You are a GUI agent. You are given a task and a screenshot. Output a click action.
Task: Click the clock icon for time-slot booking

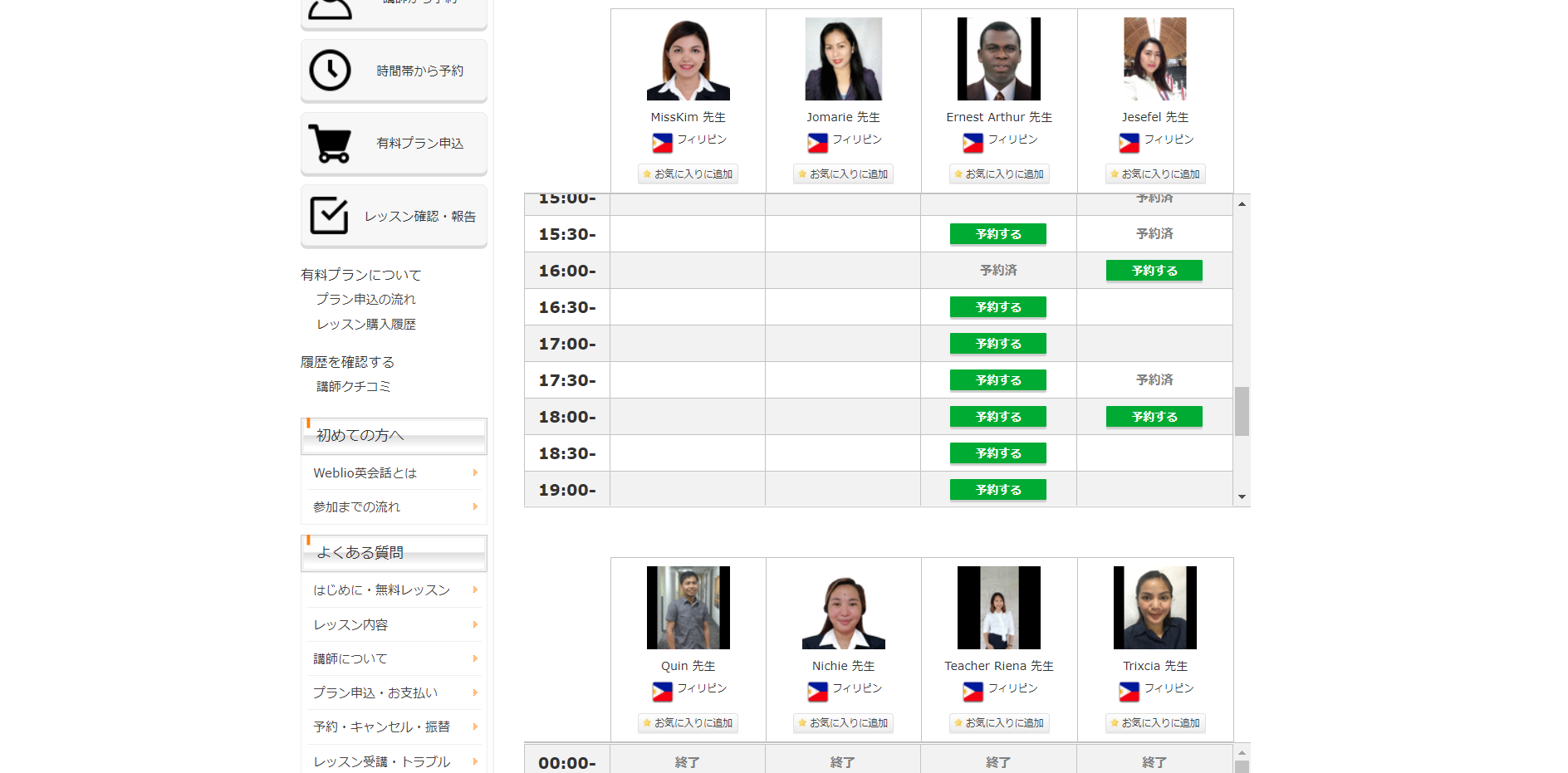tap(330, 71)
